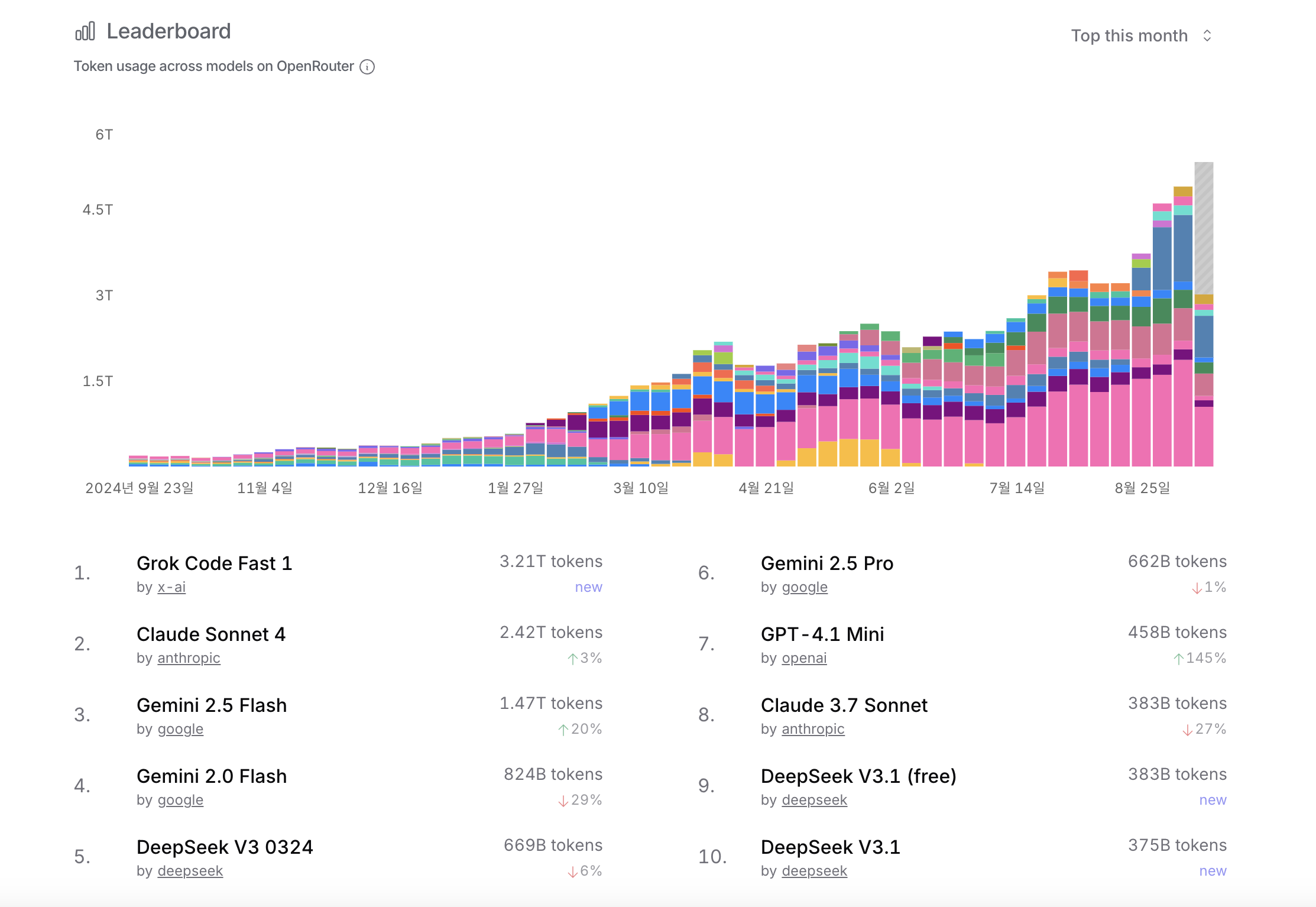This screenshot has height=907, width=1316.
Task: Click the 8월 25일 date label on chart axis
Action: click(x=1142, y=488)
